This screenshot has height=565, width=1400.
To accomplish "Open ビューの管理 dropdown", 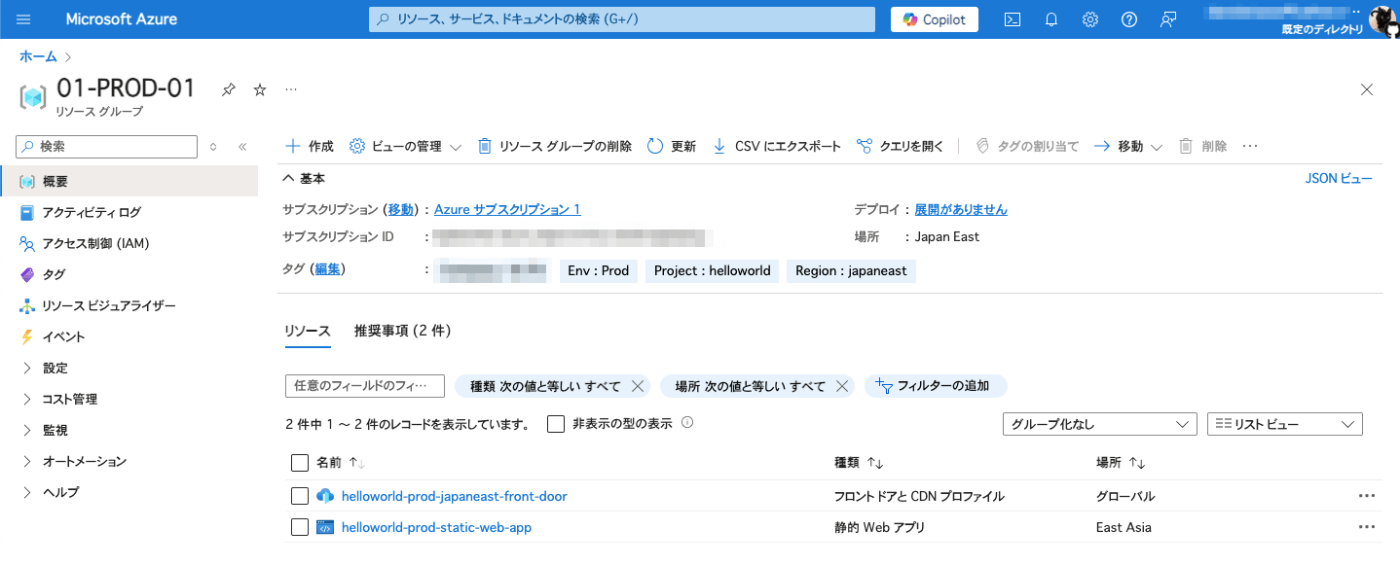I will (x=405, y=146).
